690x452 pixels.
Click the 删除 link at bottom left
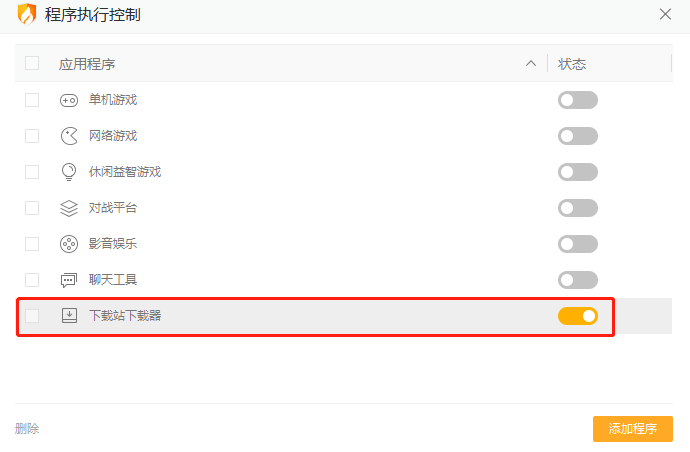pyautogui.click(x=27, y=429)
